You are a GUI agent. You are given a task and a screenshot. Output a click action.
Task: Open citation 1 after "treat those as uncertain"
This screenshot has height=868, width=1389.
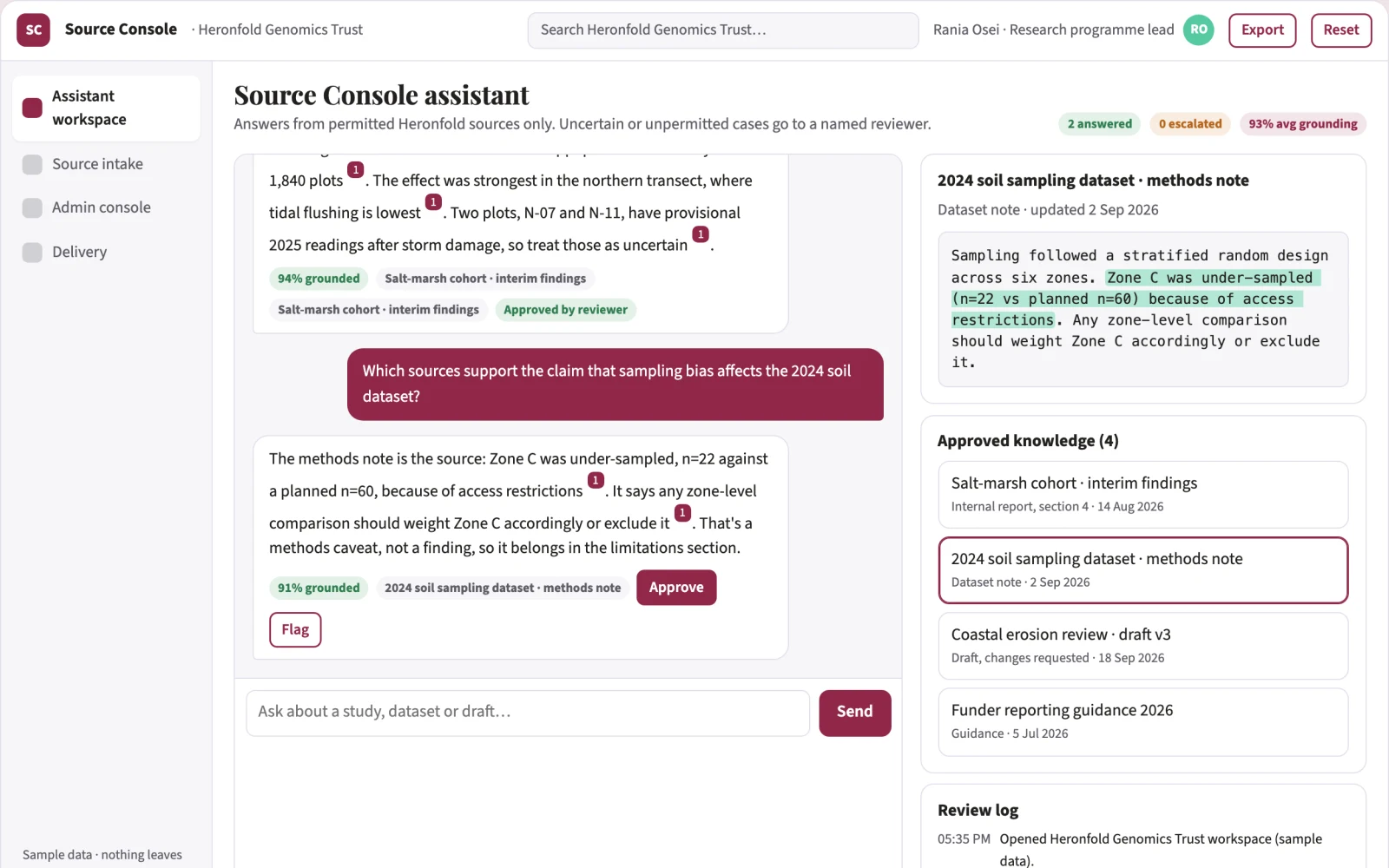pos(701,234)
